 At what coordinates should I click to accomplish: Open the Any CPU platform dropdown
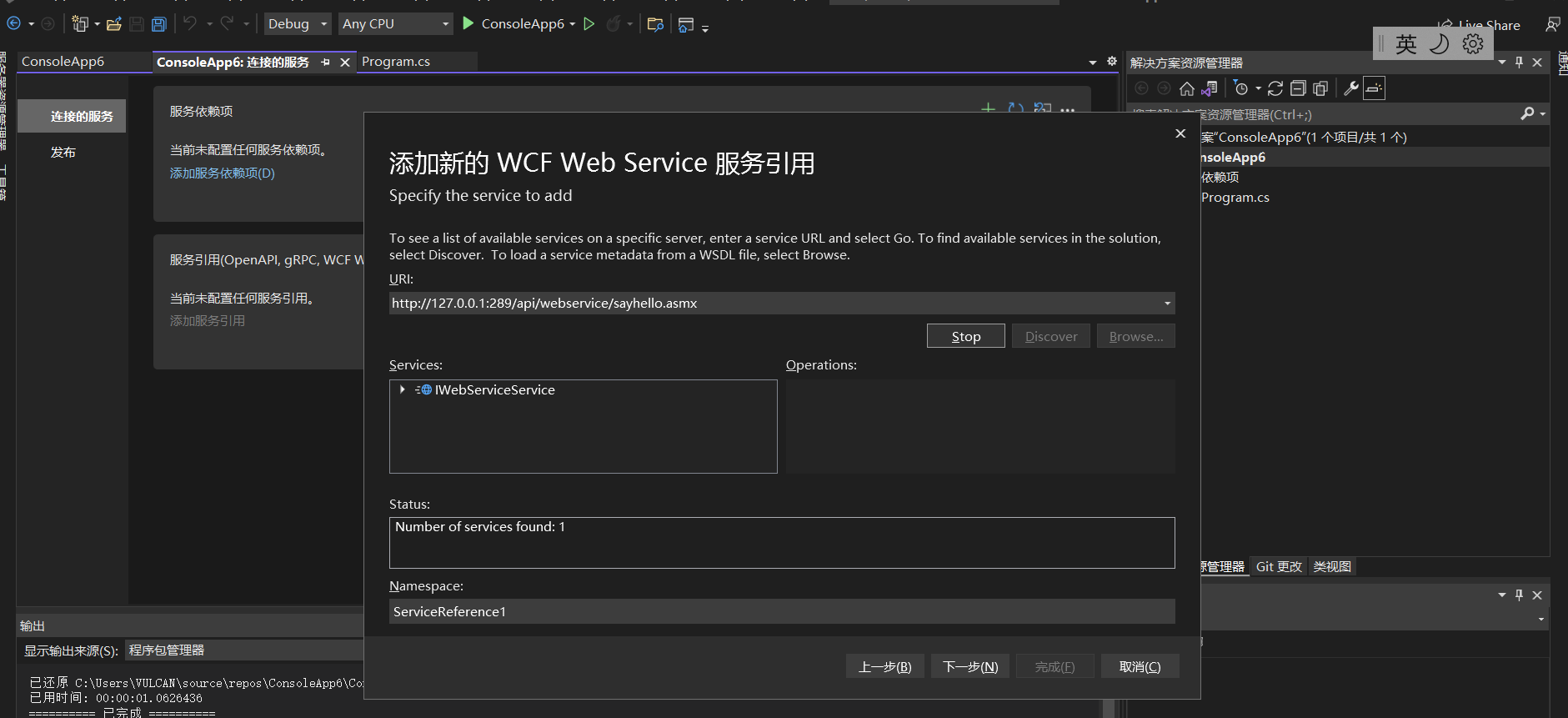pyautogui.click(x=396, y=24)
